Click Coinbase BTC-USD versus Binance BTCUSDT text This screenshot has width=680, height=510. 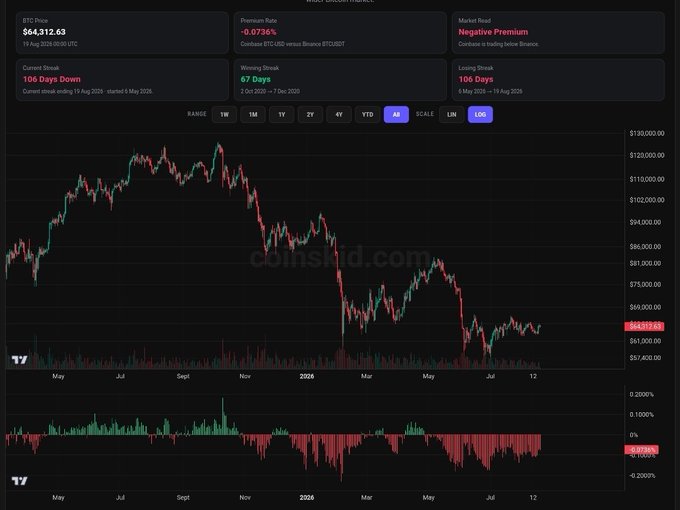click(x=293, y=44)
